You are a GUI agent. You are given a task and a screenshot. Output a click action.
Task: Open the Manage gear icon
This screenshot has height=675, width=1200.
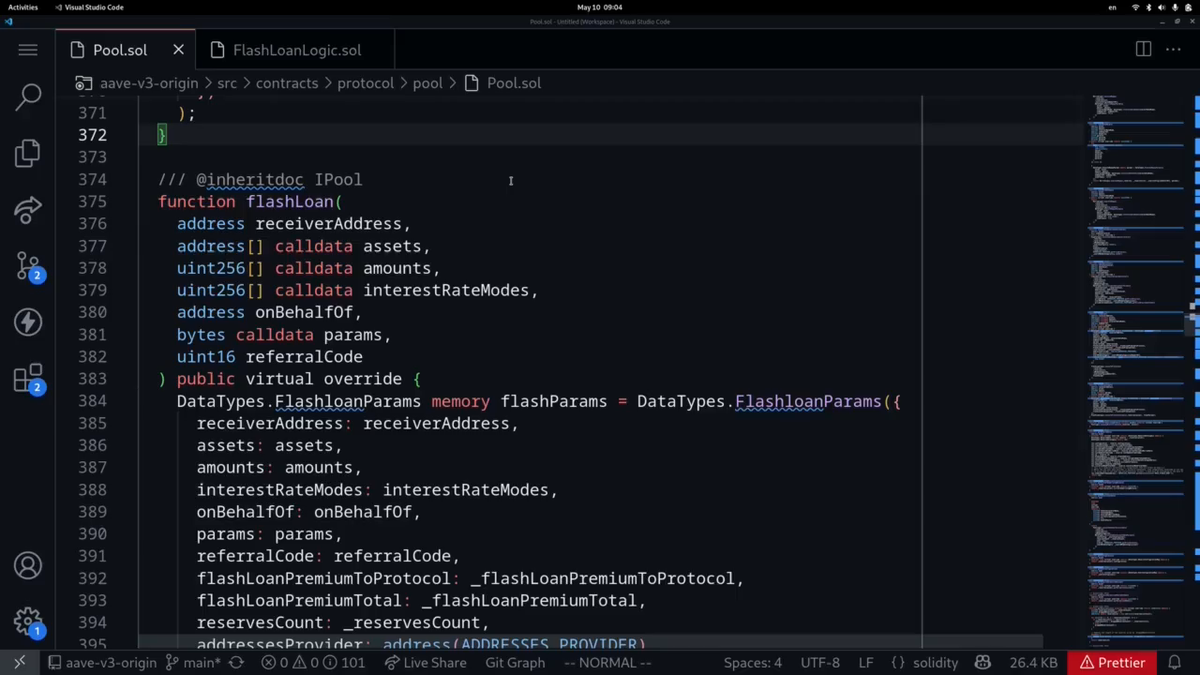click(28, 622)
